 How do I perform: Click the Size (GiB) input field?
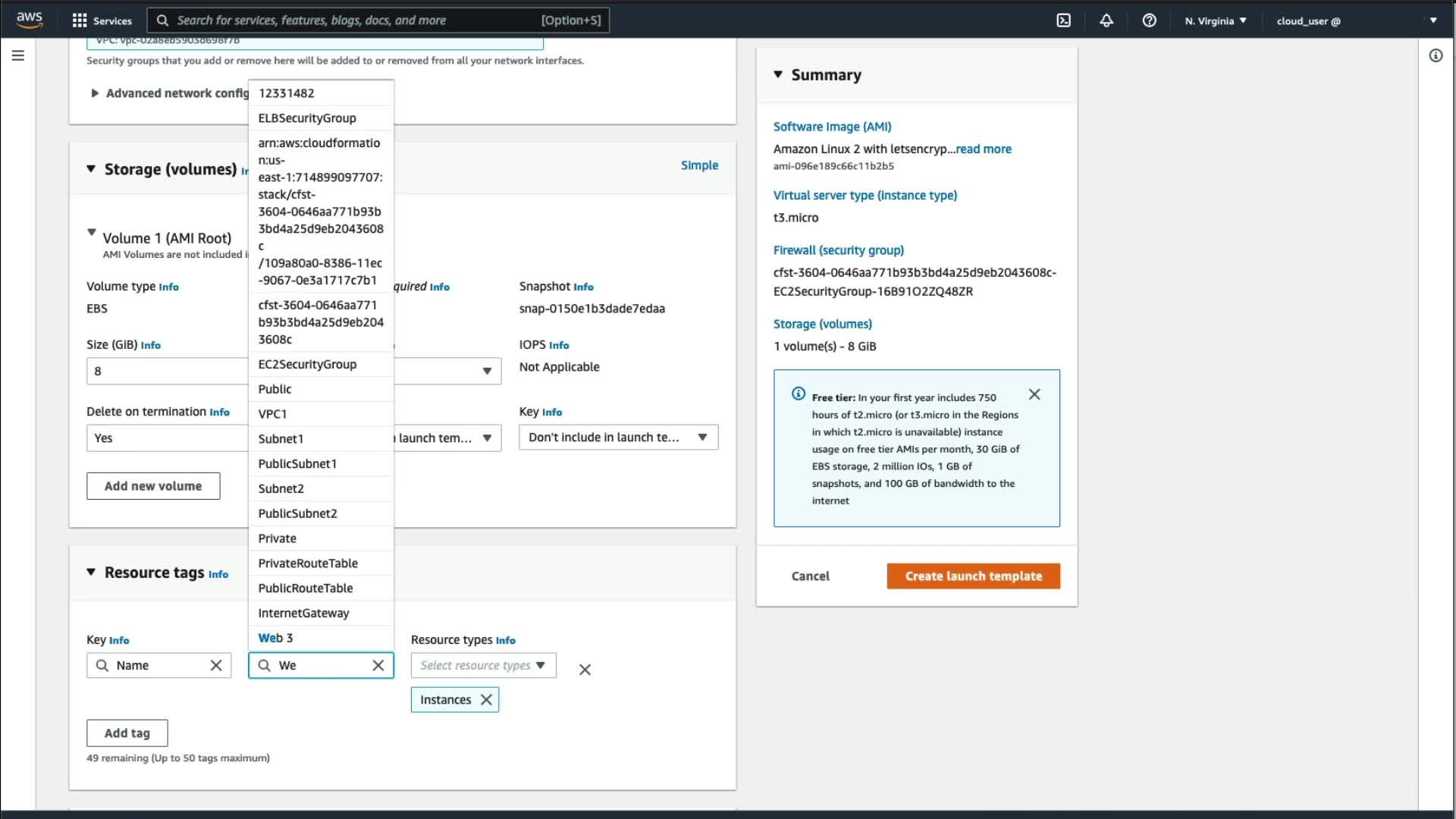[x=167, y=372]
